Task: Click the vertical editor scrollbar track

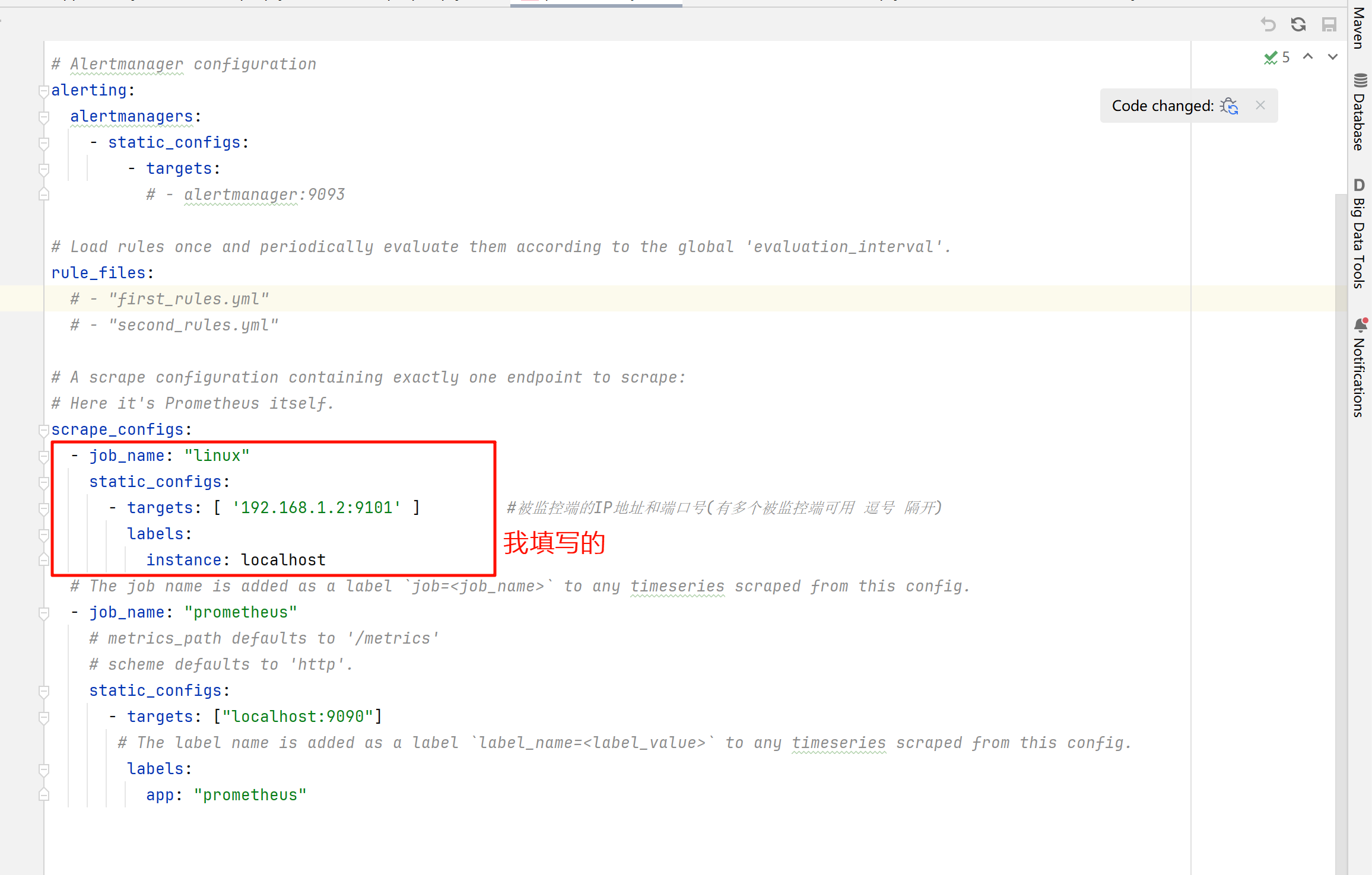Action: point(1340,534)
